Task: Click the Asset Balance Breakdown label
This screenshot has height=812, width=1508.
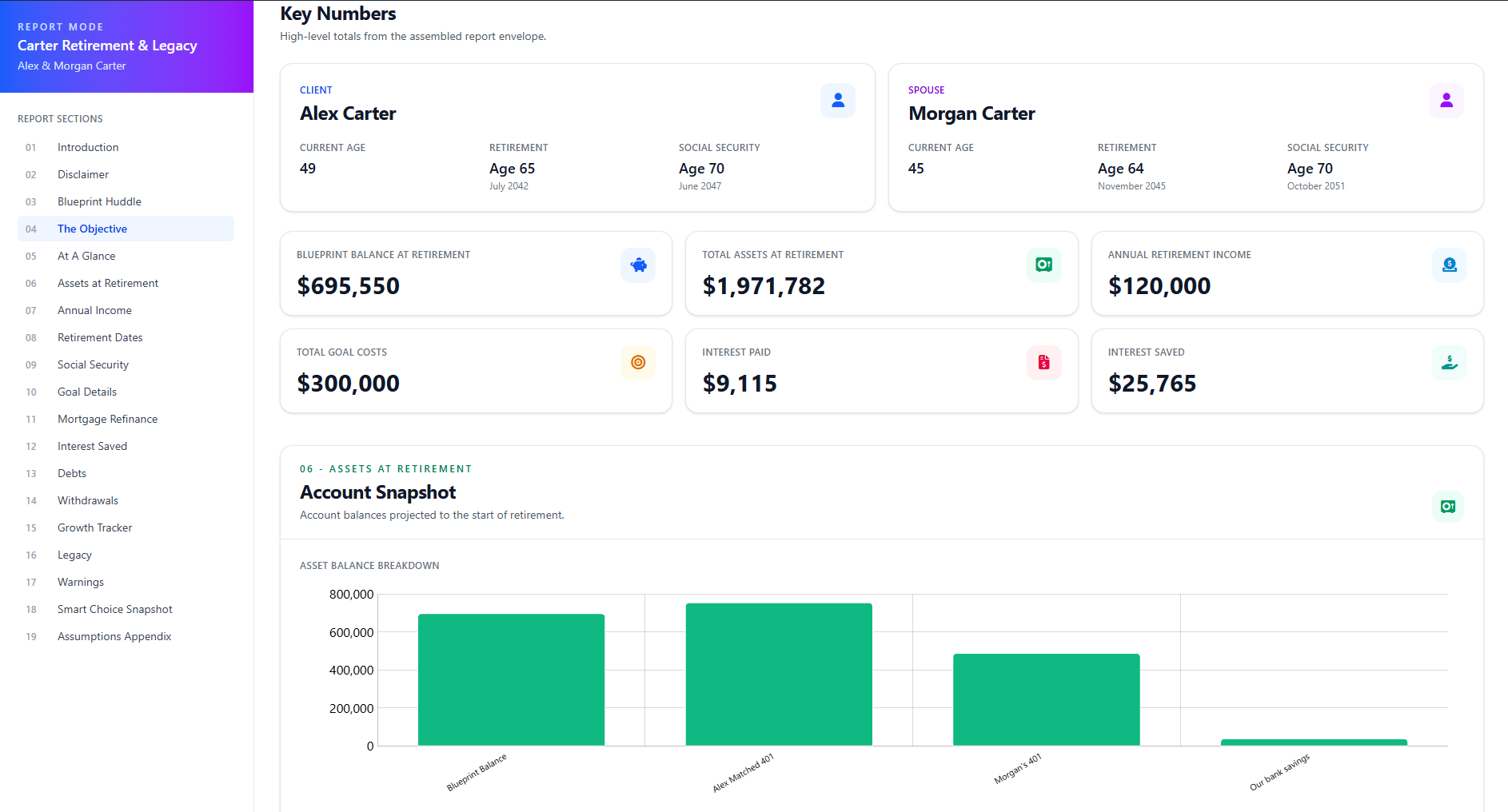Action: click(x=369, y=566)
